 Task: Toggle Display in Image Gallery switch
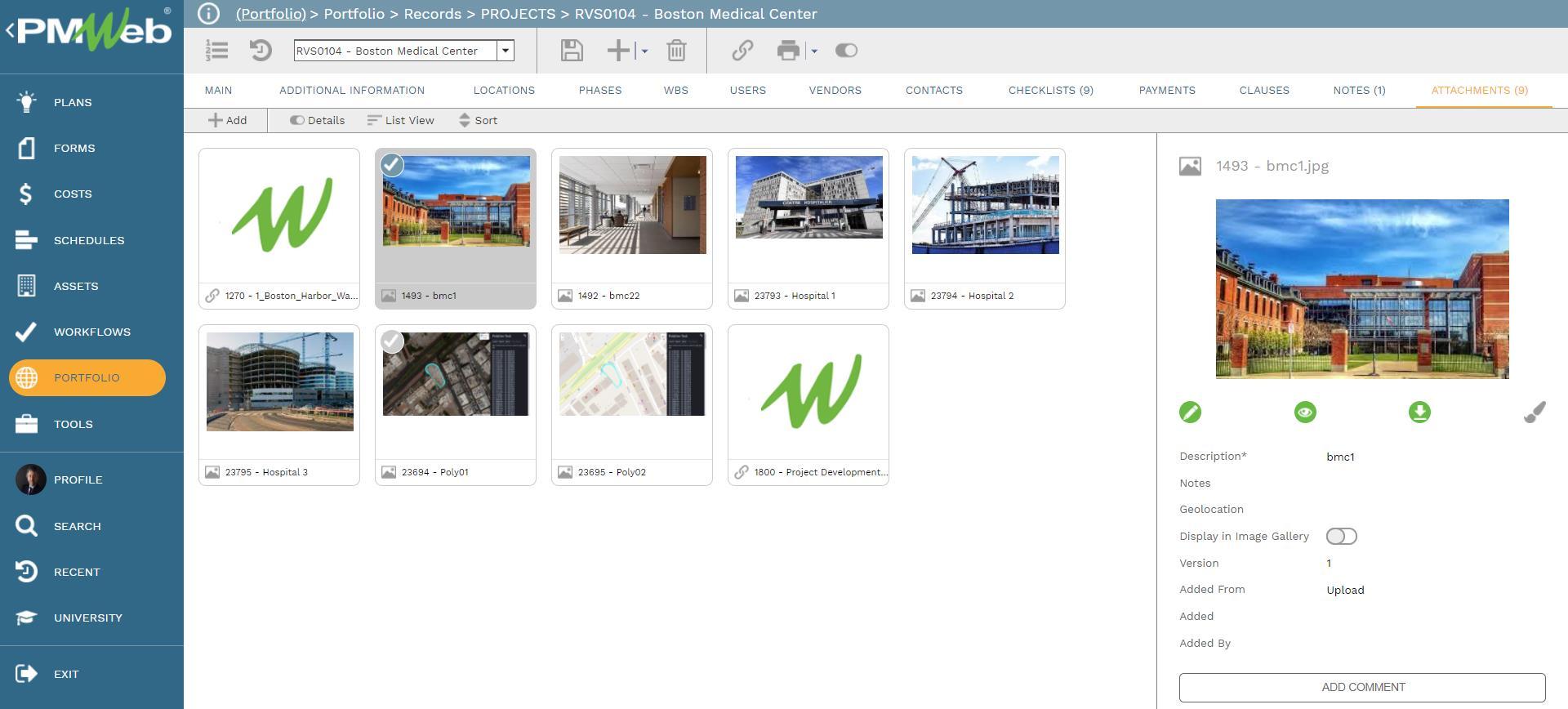click(x=1341, y=537)
